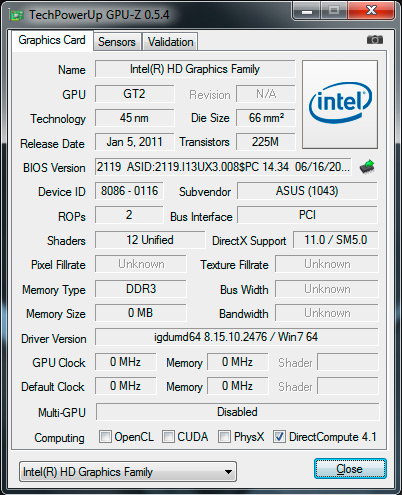Viewport: 402px width, 495px height.
Task: Click the Driver Version field
Action: point(237,337)
